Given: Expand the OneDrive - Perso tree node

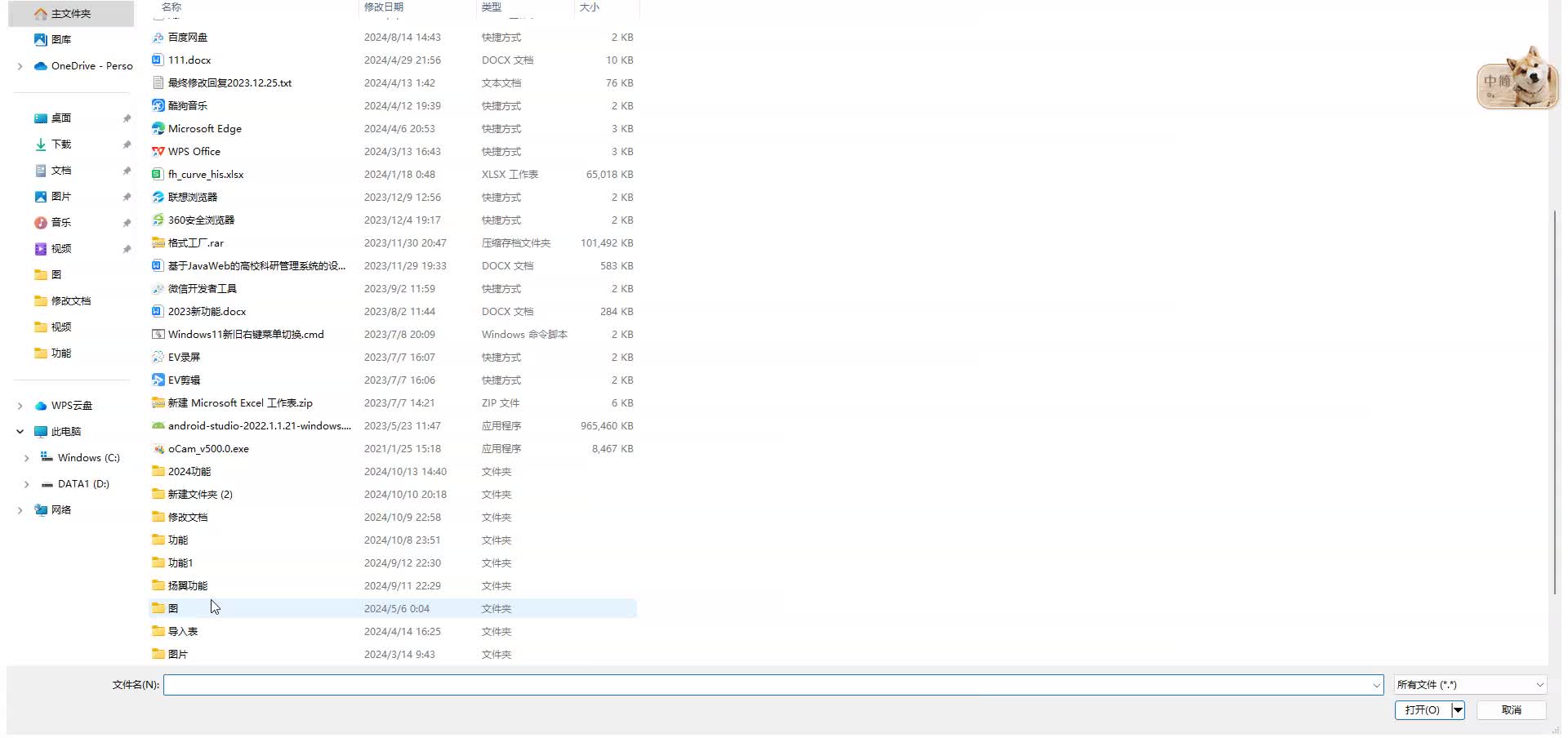Looking at the screenshot, I should coord(20,66).
